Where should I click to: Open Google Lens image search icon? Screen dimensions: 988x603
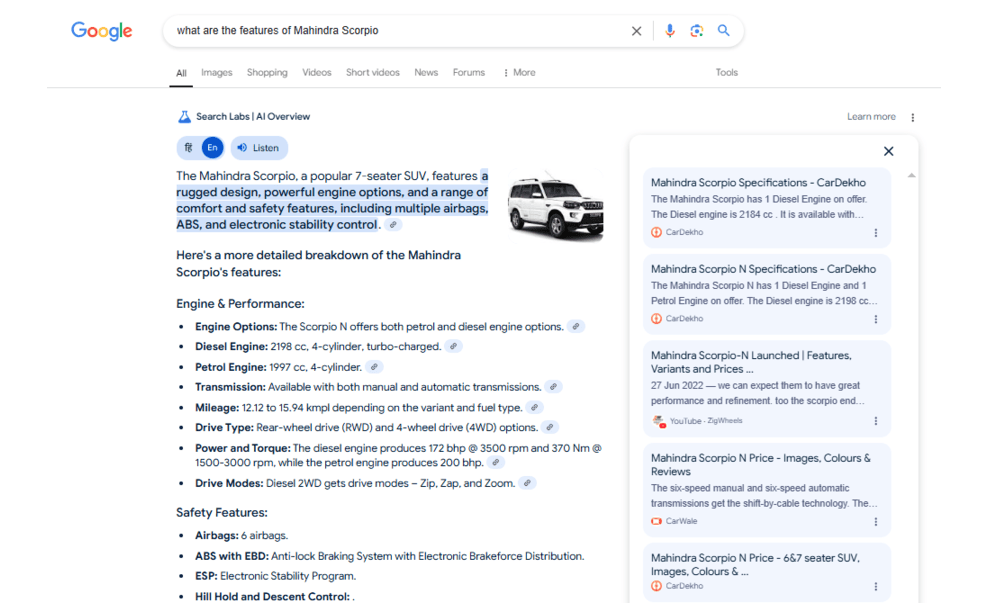(x=697, y=31)
